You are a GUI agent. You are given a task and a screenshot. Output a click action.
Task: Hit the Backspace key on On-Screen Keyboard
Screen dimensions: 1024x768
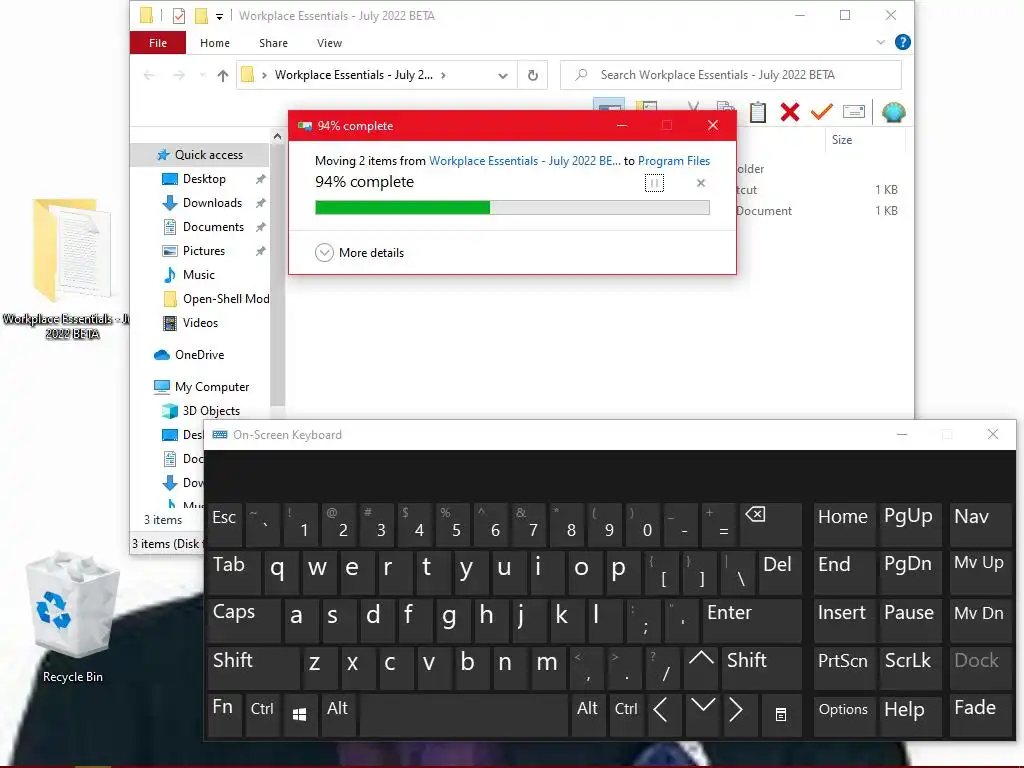[x=769, y=524]
